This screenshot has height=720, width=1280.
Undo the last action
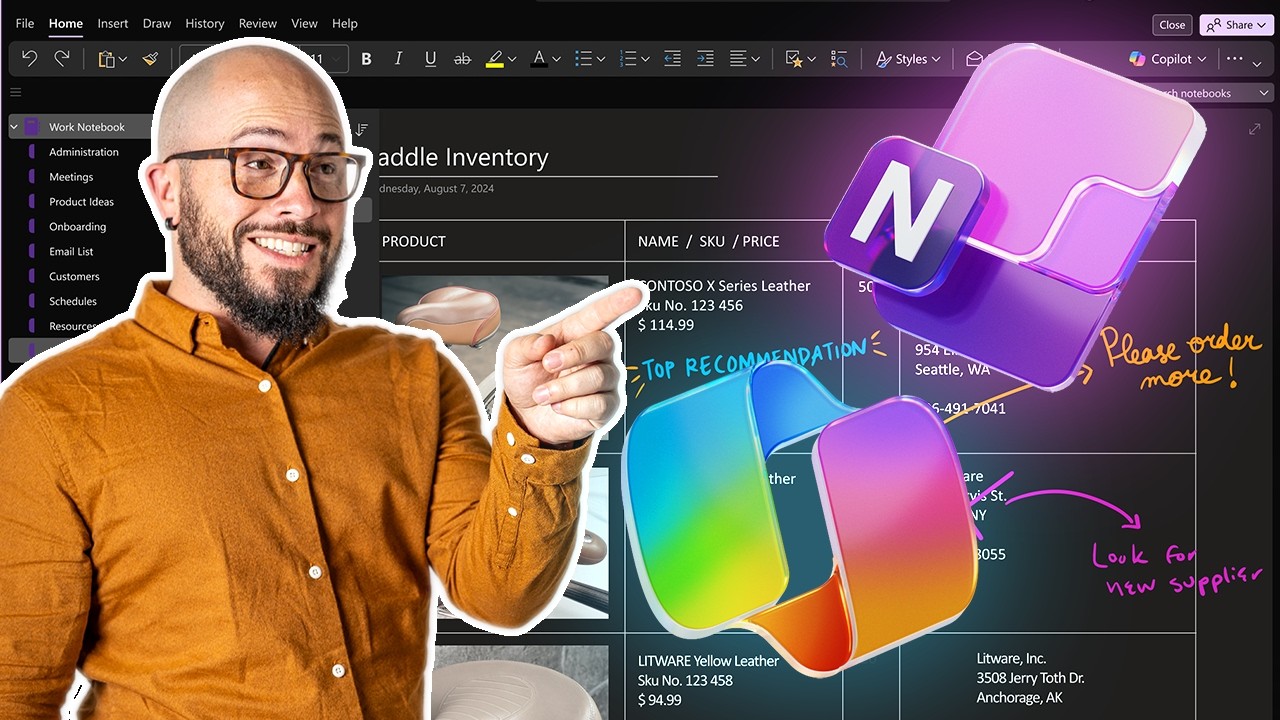(29, 59)
